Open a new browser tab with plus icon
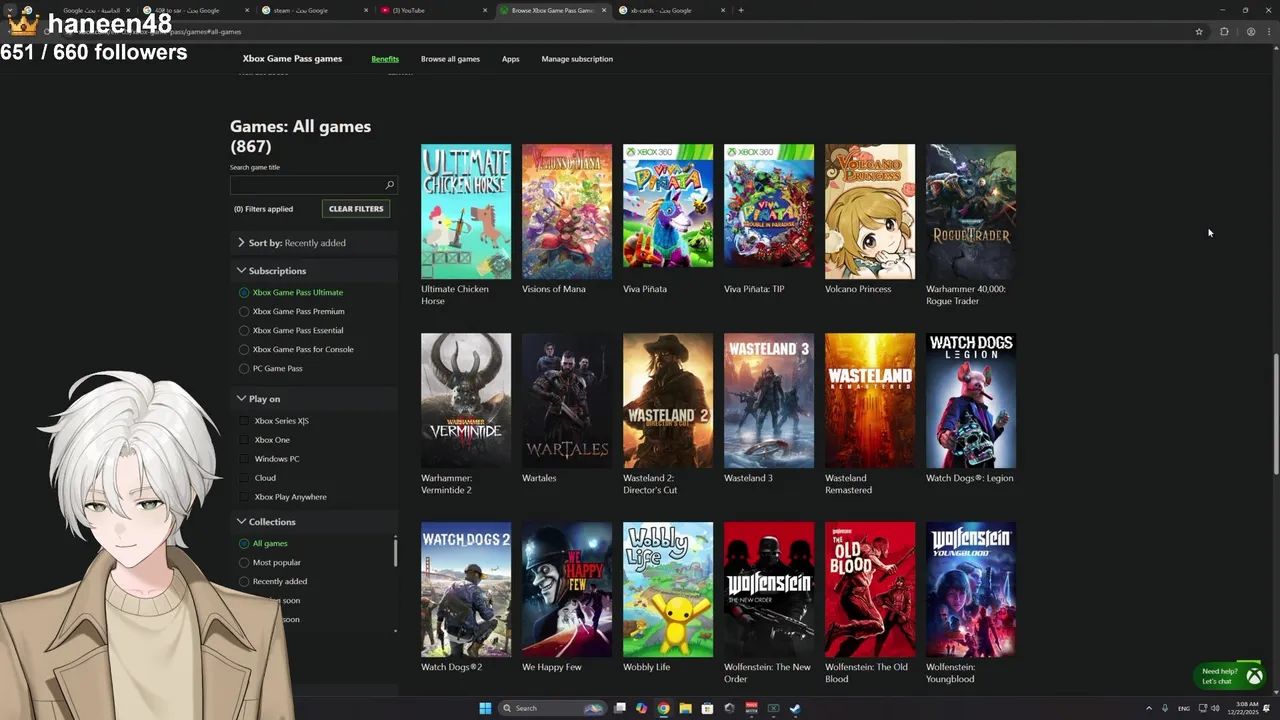The width and height of the screenshot is (1280, 720). coord(740,10)
